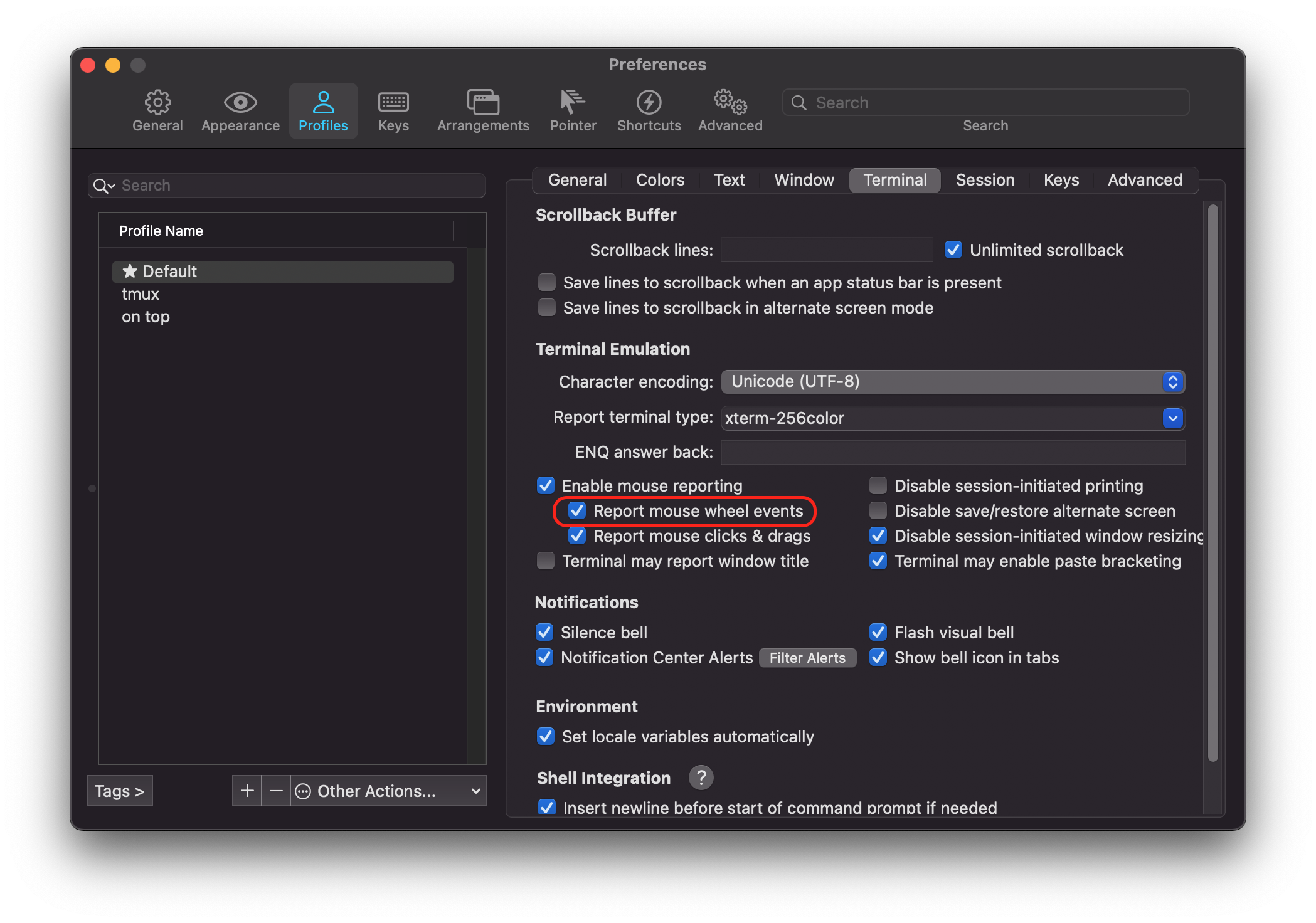Open the General preferences pane
The image size is (1316, 923).
[x=157, y=110]
